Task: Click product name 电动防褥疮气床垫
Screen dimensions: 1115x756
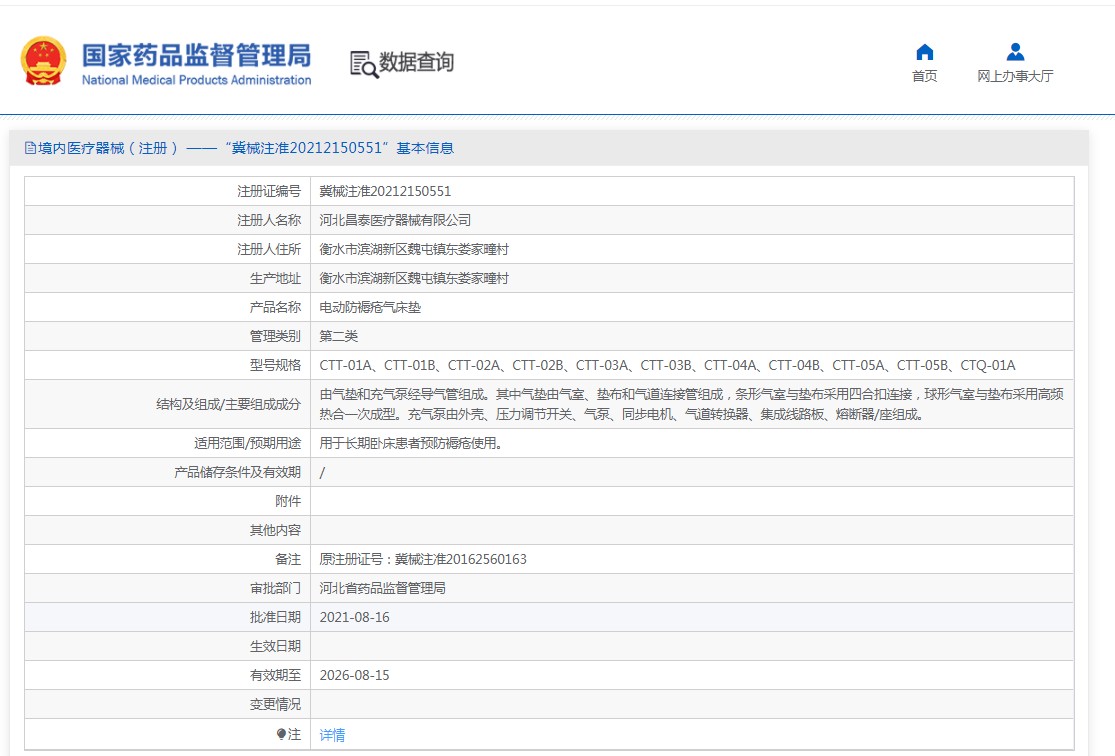Action: [x=370, y=307]
